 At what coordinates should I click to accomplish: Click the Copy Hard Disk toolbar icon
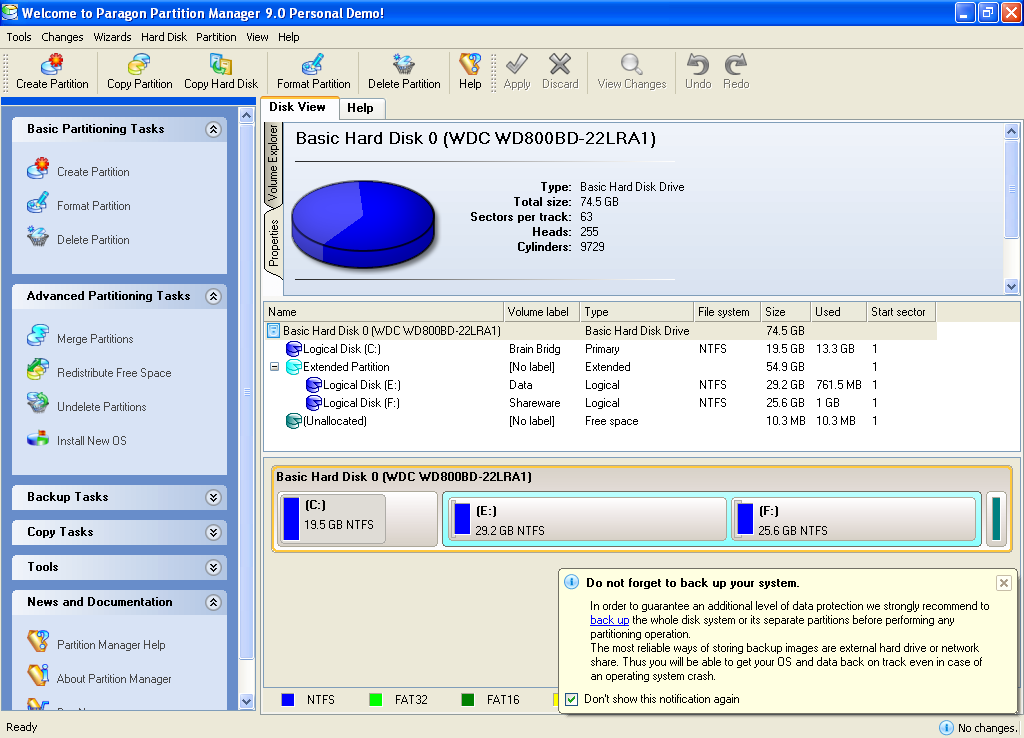220,72
